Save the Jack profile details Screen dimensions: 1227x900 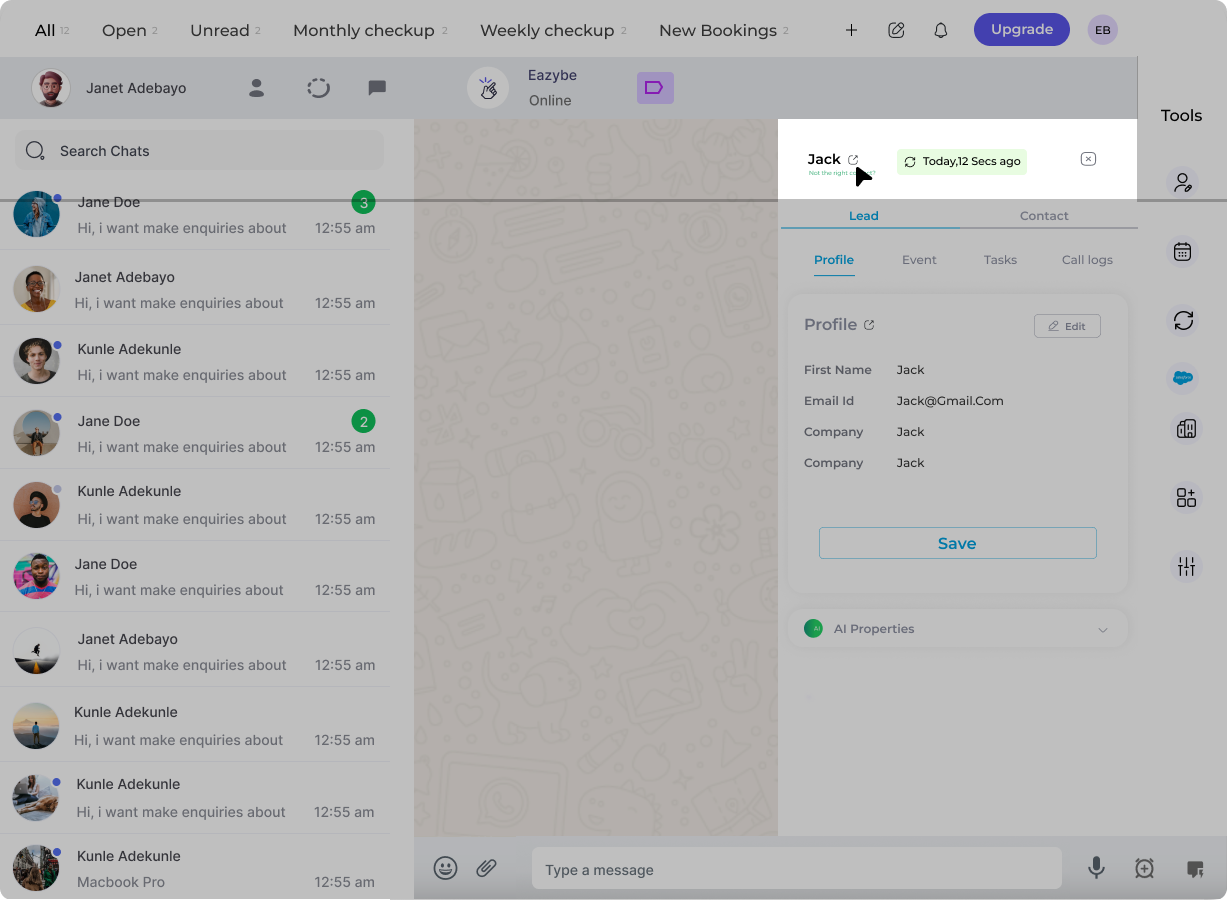[x=957, y=543]
